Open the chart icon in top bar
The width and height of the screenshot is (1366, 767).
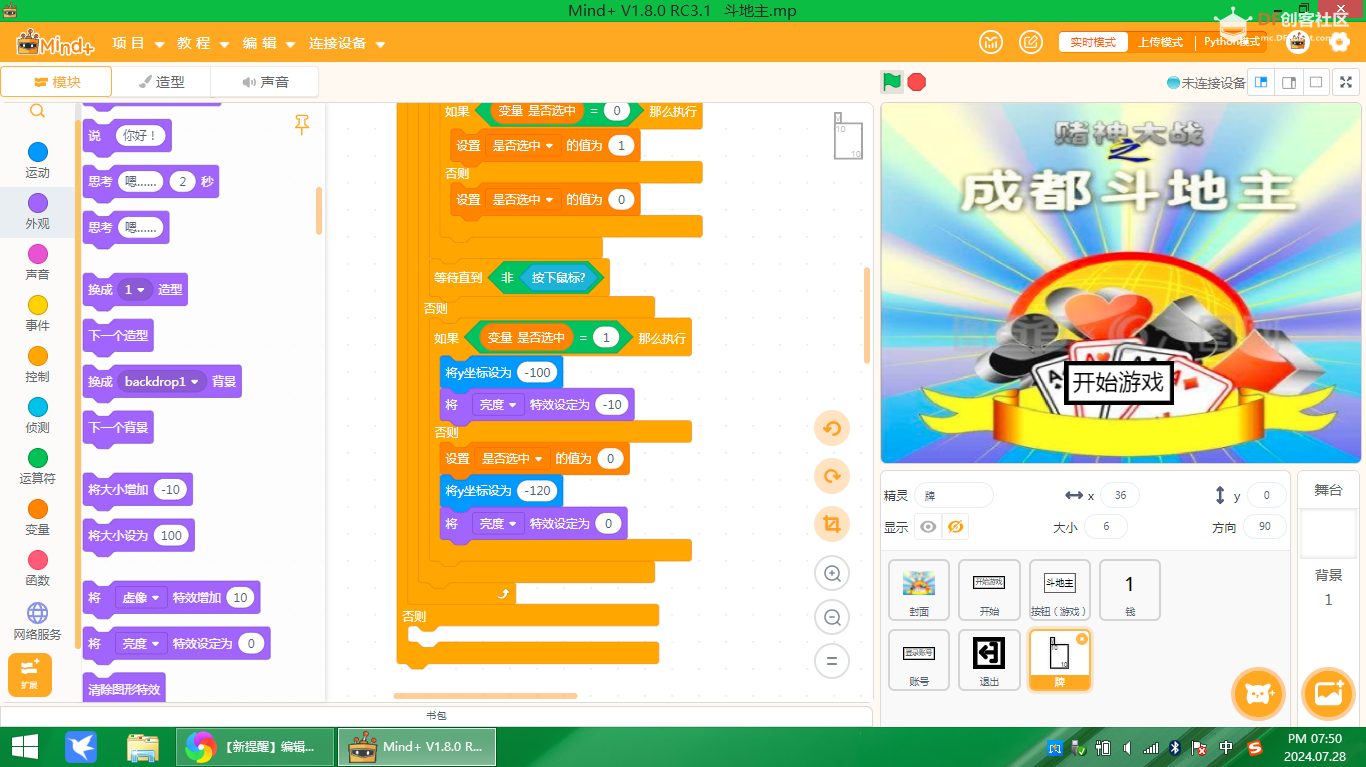click(x=991, y=42)
